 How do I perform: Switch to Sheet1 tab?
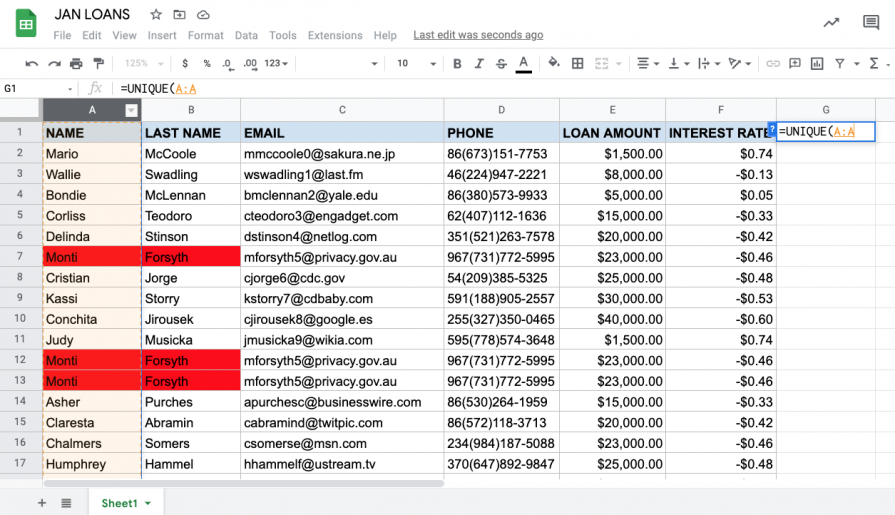[x=126, y=503]
